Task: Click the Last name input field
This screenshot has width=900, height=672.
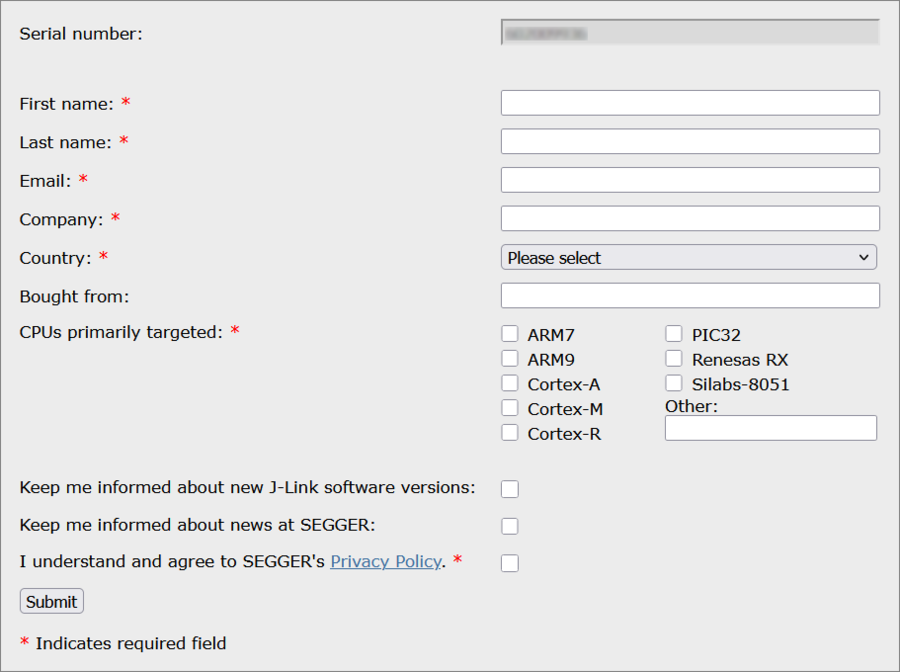Action: click(x=689, y=141)
